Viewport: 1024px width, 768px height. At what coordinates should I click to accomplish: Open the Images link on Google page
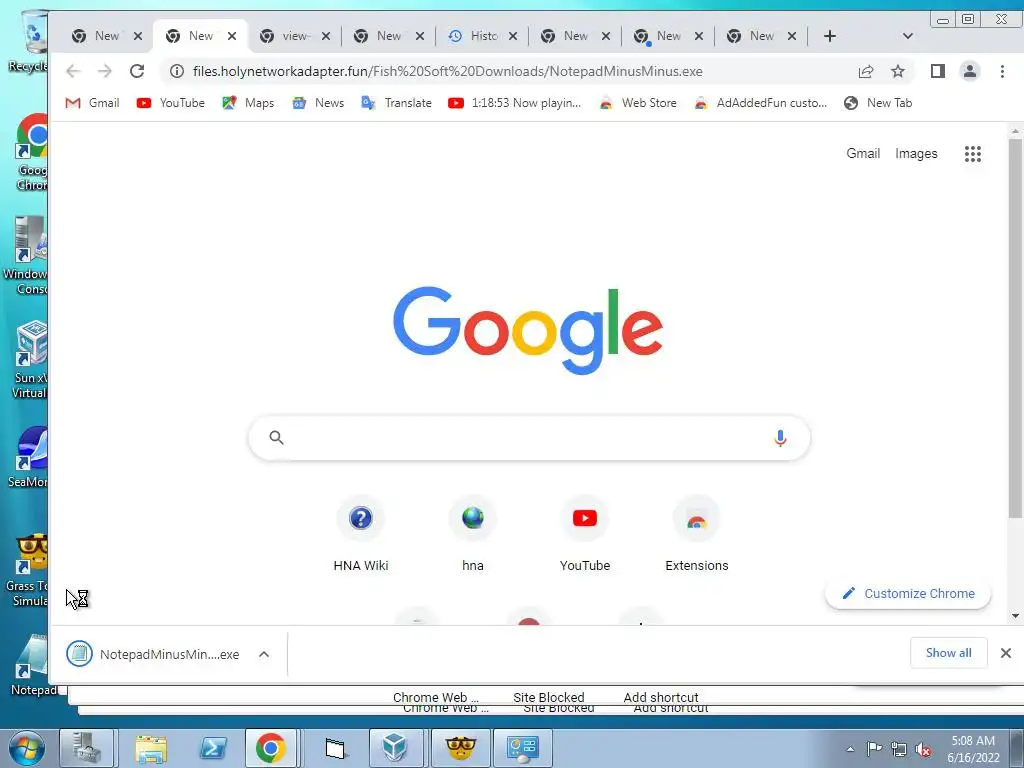click(916, 153)
